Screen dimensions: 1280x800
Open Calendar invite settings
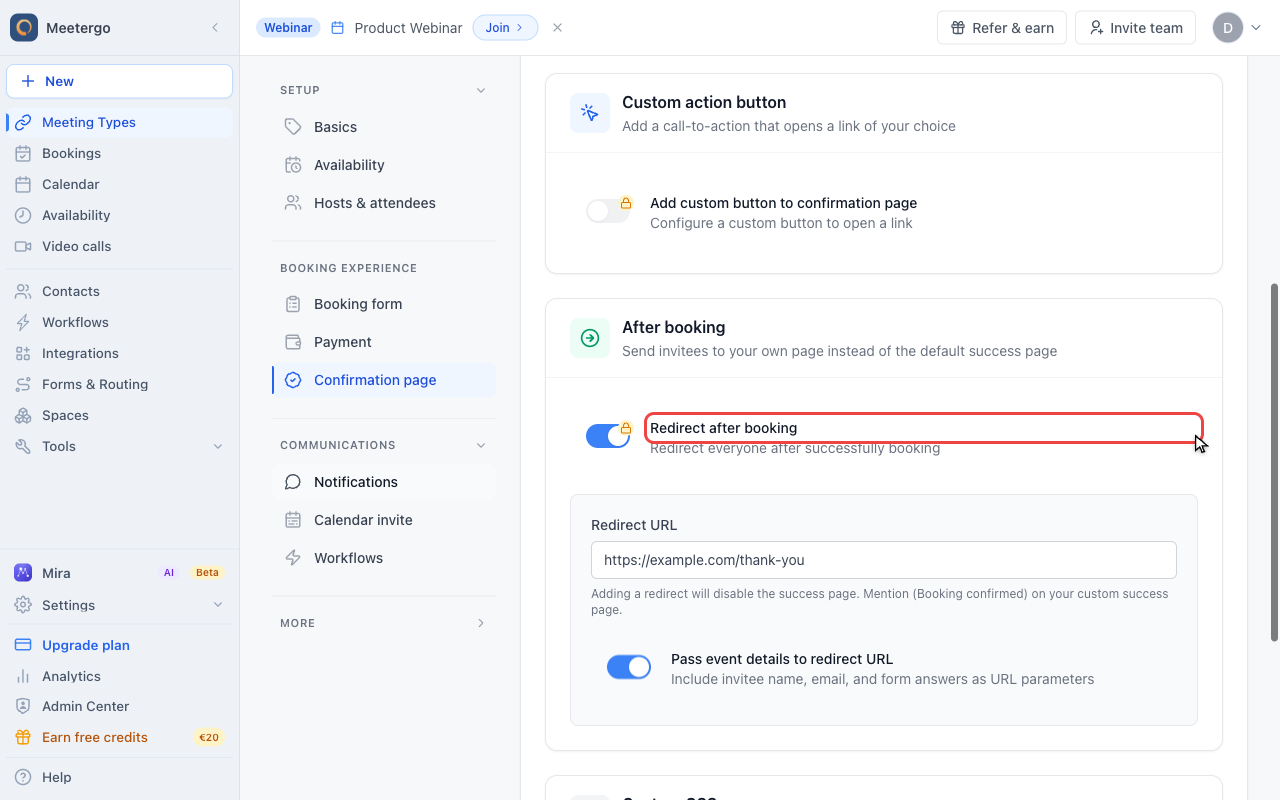(384, 520)
